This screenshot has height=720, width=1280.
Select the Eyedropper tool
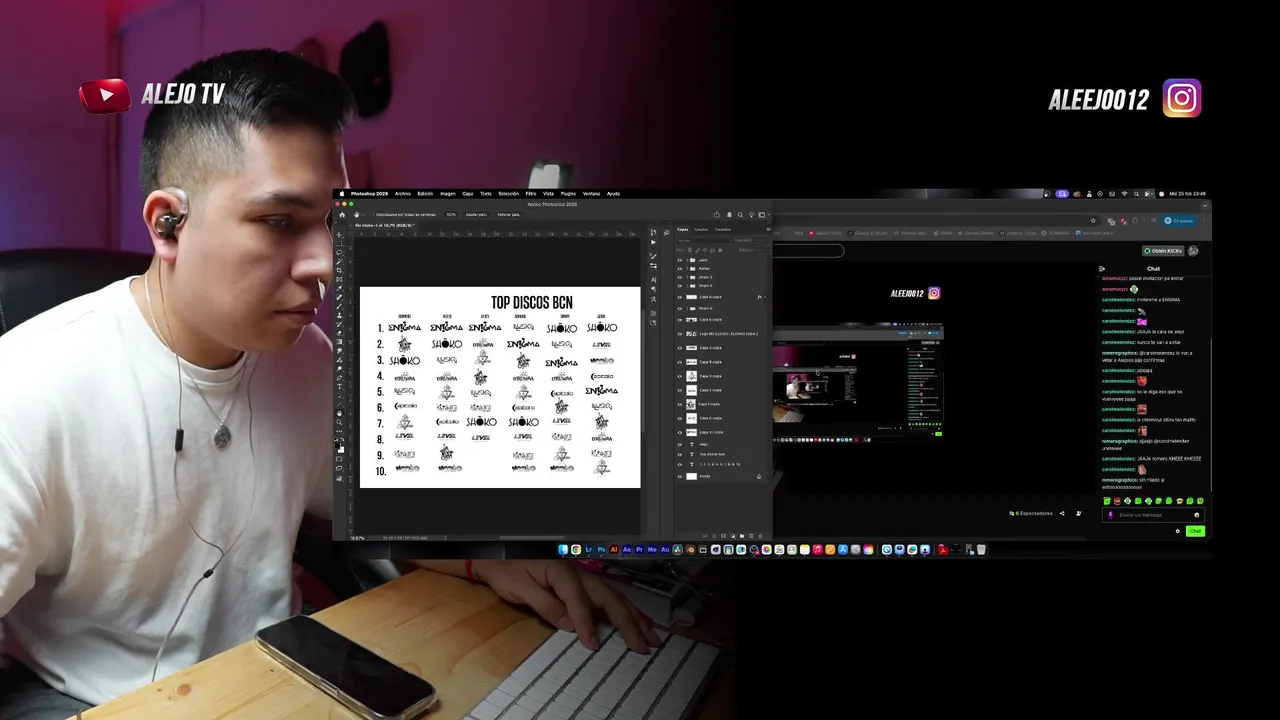point(339,288)
